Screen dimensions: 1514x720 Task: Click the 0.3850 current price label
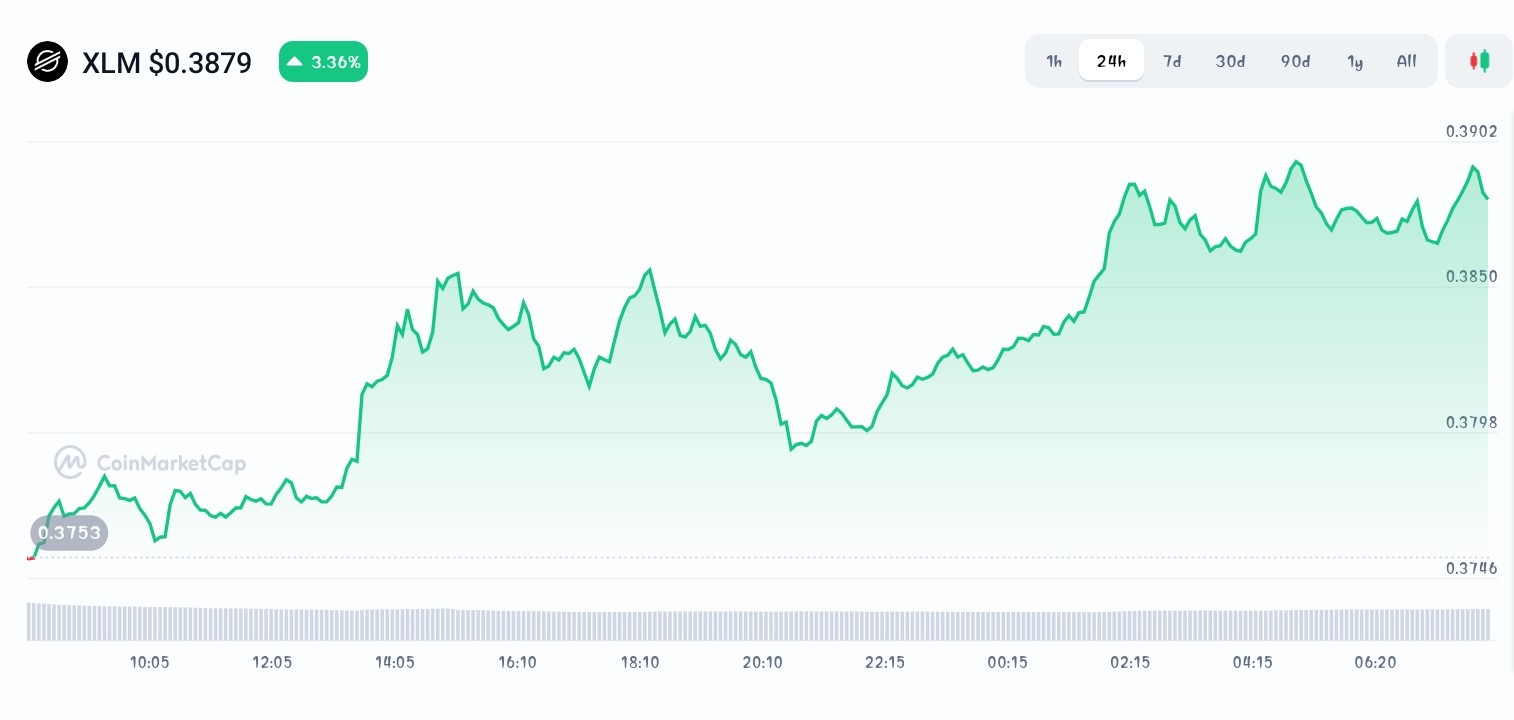[1471, 276]
